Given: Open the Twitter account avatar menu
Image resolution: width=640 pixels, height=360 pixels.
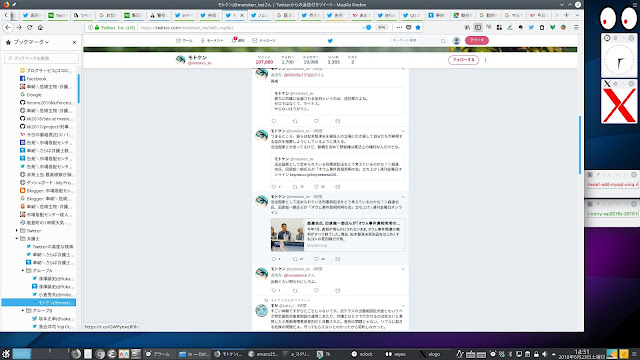Looking at the screenshot, I should pyautogui.click(x=456, y=40).
